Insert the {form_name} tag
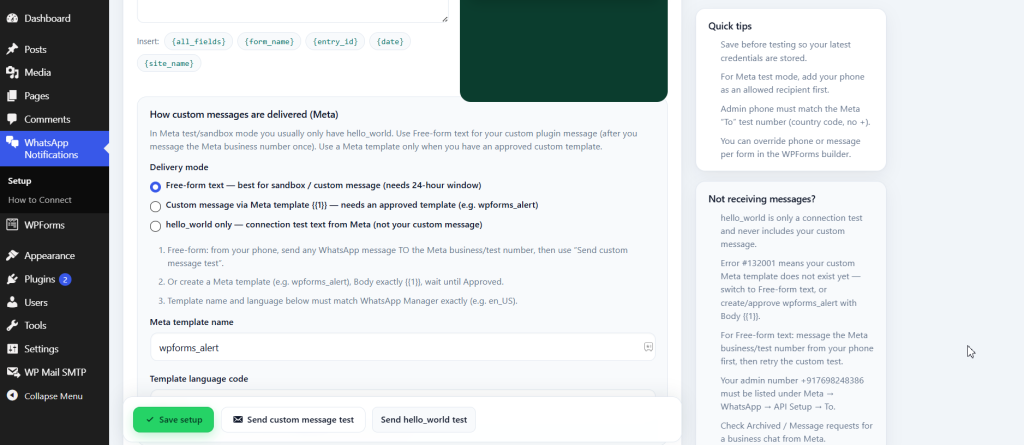 click(269, 41)
